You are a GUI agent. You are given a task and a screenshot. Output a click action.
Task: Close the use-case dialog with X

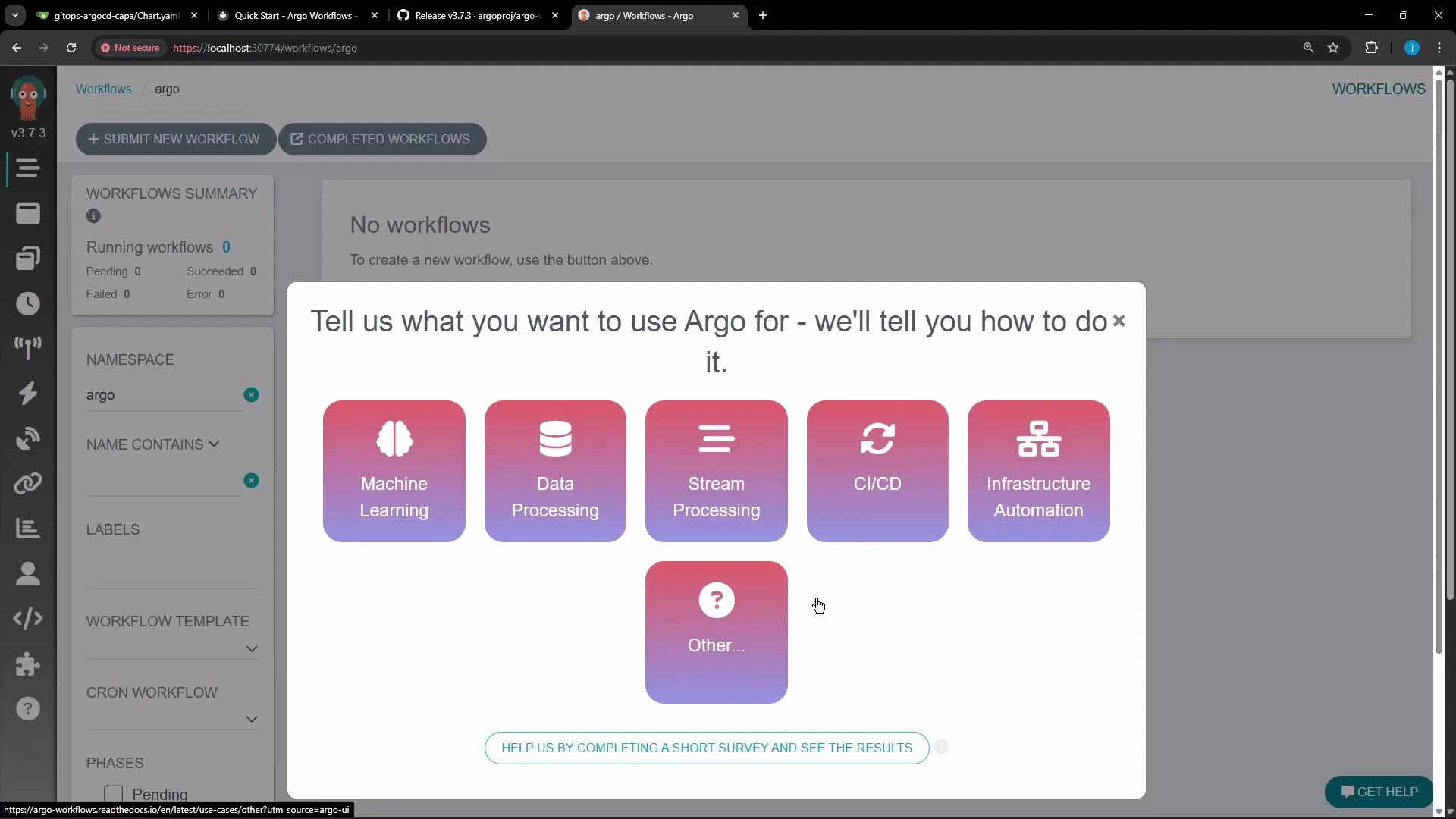(1119, 321)
